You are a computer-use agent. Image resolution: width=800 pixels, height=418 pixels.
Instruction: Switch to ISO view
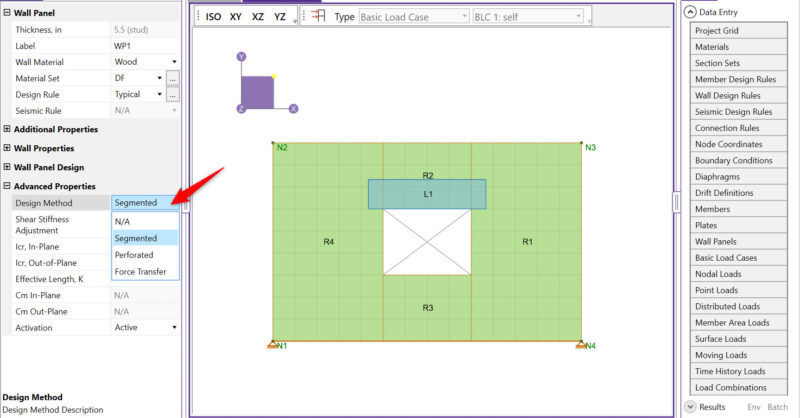click(x=213, y=17)
